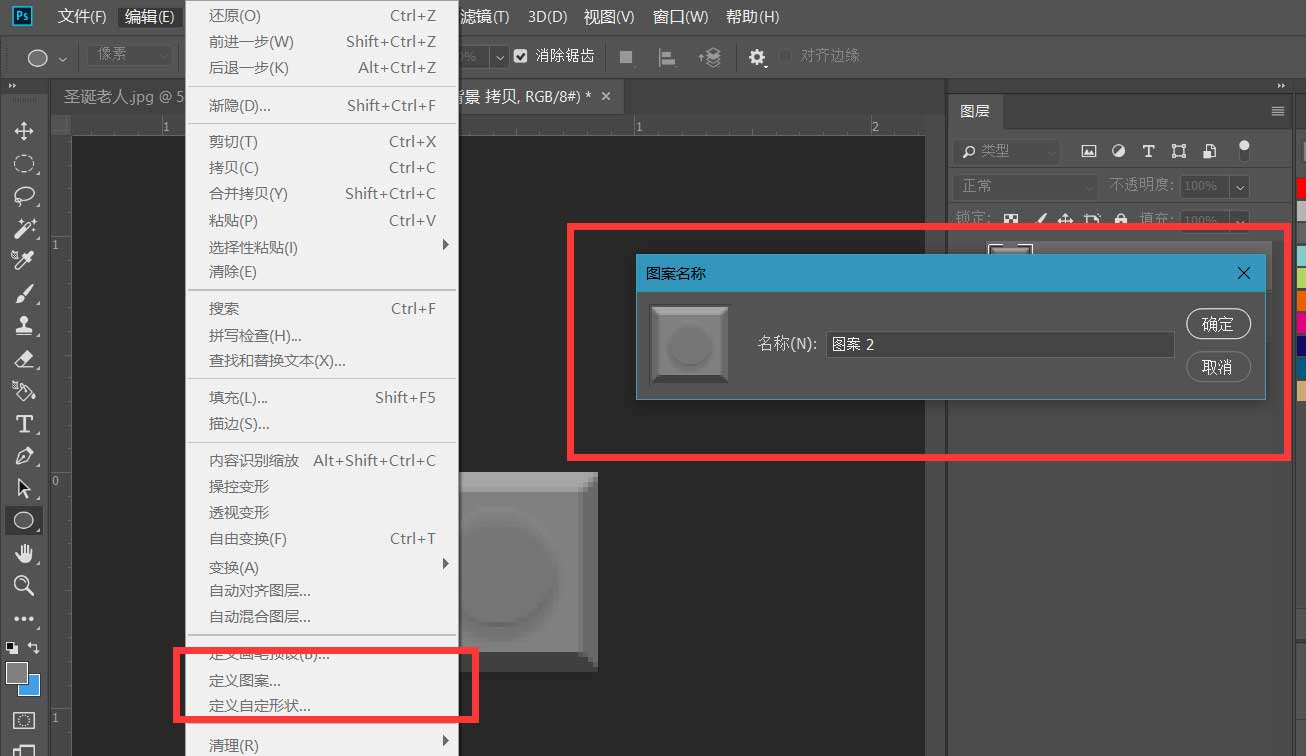Screen dimensions: 1306x756
Task: Open the Layers panel menu icon
Action: 1277,111
